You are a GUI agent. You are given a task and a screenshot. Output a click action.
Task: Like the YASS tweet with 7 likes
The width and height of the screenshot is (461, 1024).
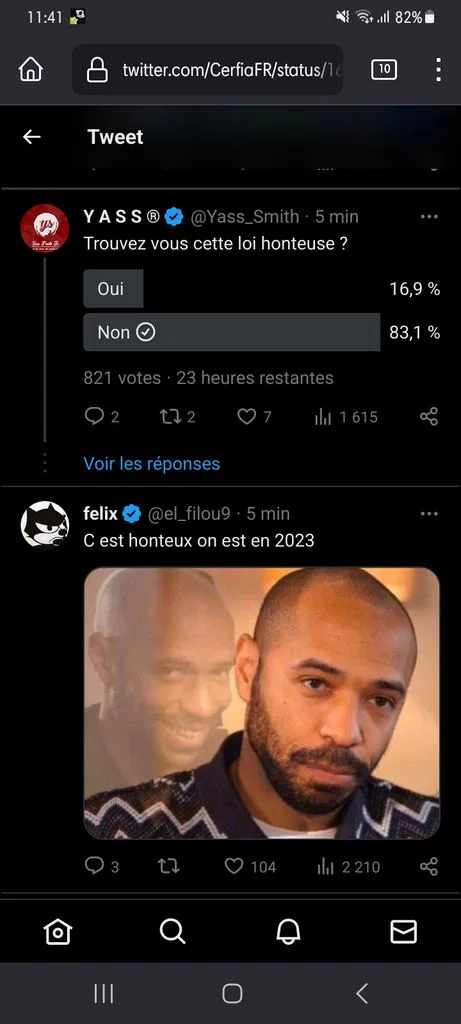tap(254, 417)
